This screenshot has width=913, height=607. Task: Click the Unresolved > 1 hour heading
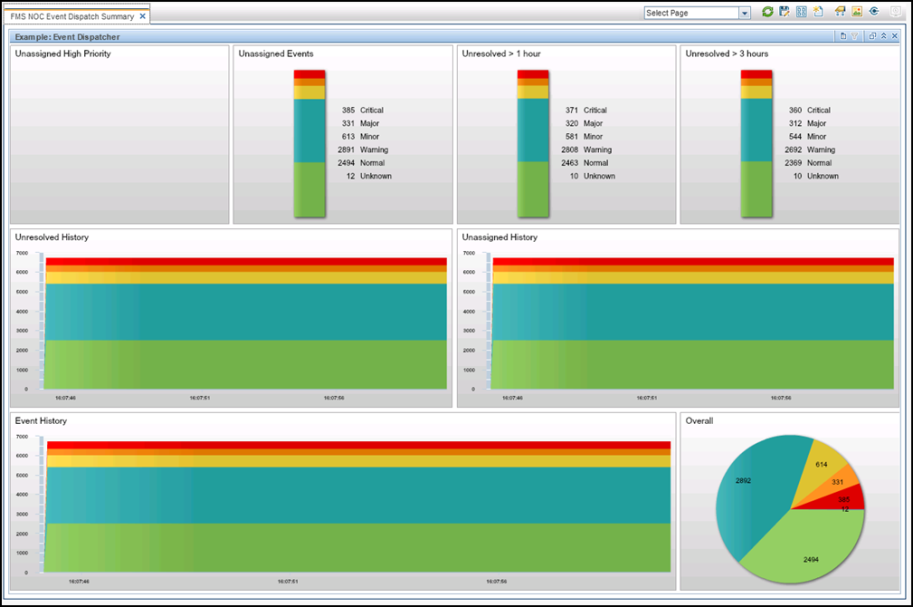pyautogui.click(x=501, y=54)
